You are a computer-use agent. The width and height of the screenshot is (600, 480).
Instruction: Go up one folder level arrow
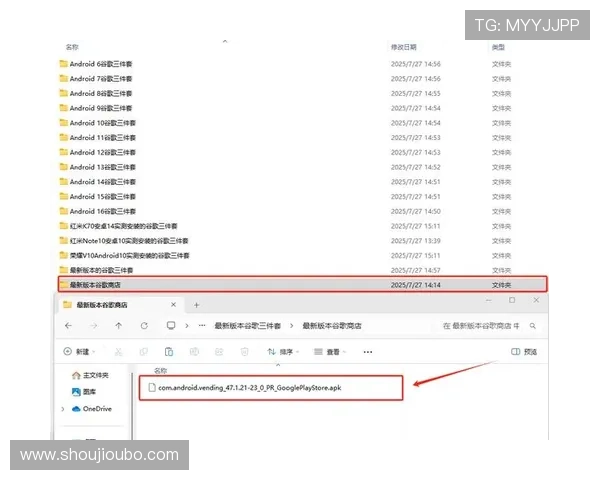(119, 326)
